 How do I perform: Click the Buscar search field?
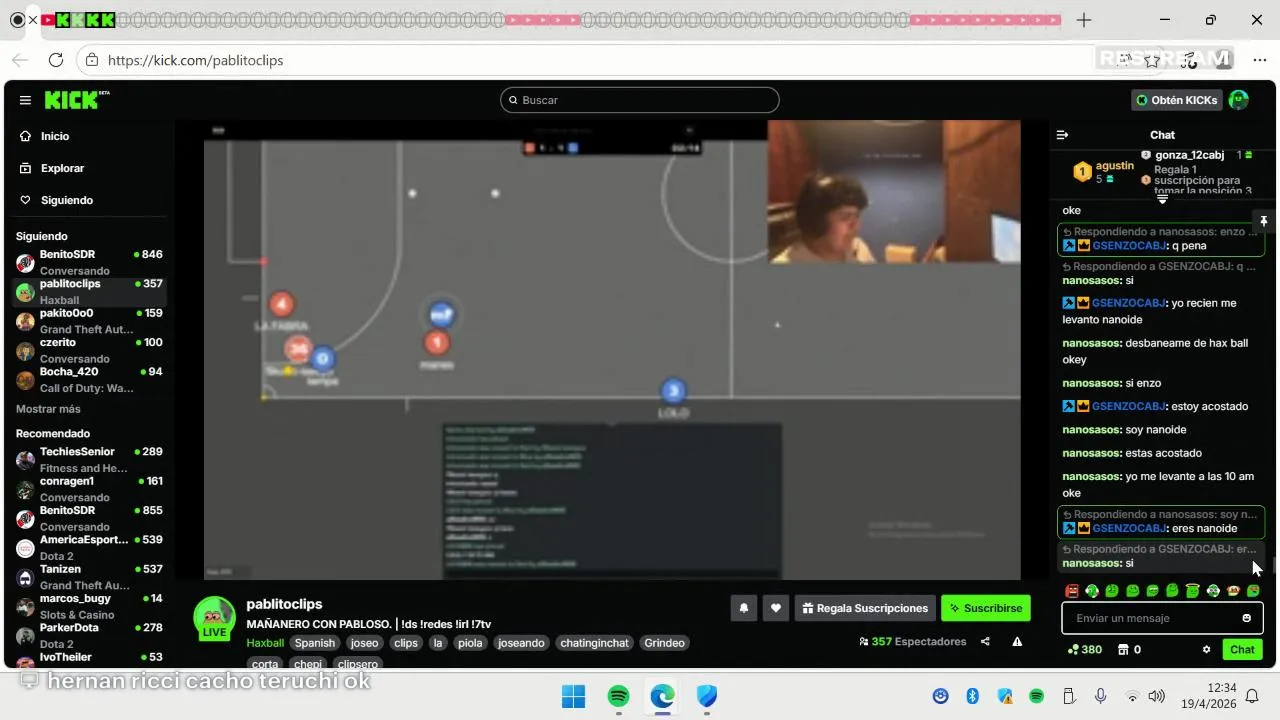[x=640, y=100]
